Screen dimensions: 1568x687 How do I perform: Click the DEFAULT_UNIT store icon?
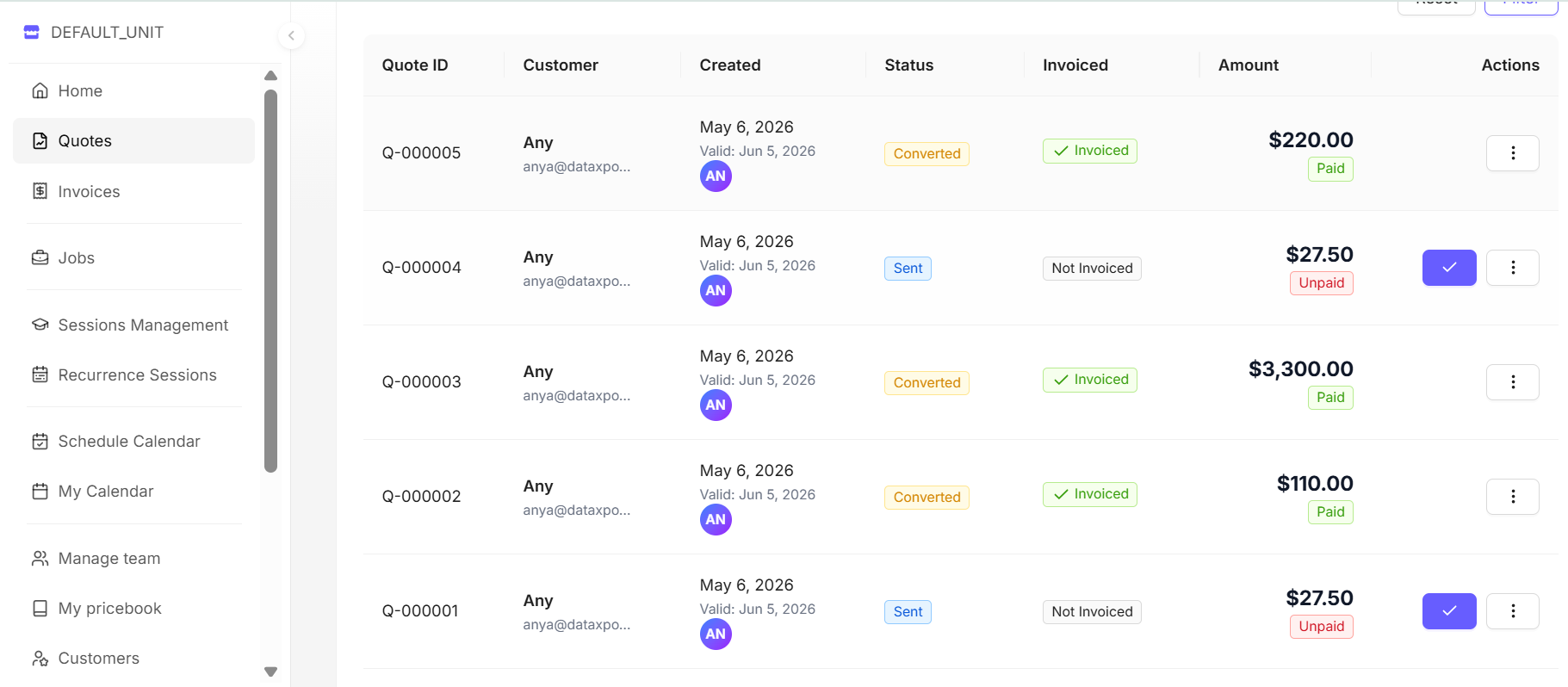tap(32, 33)
